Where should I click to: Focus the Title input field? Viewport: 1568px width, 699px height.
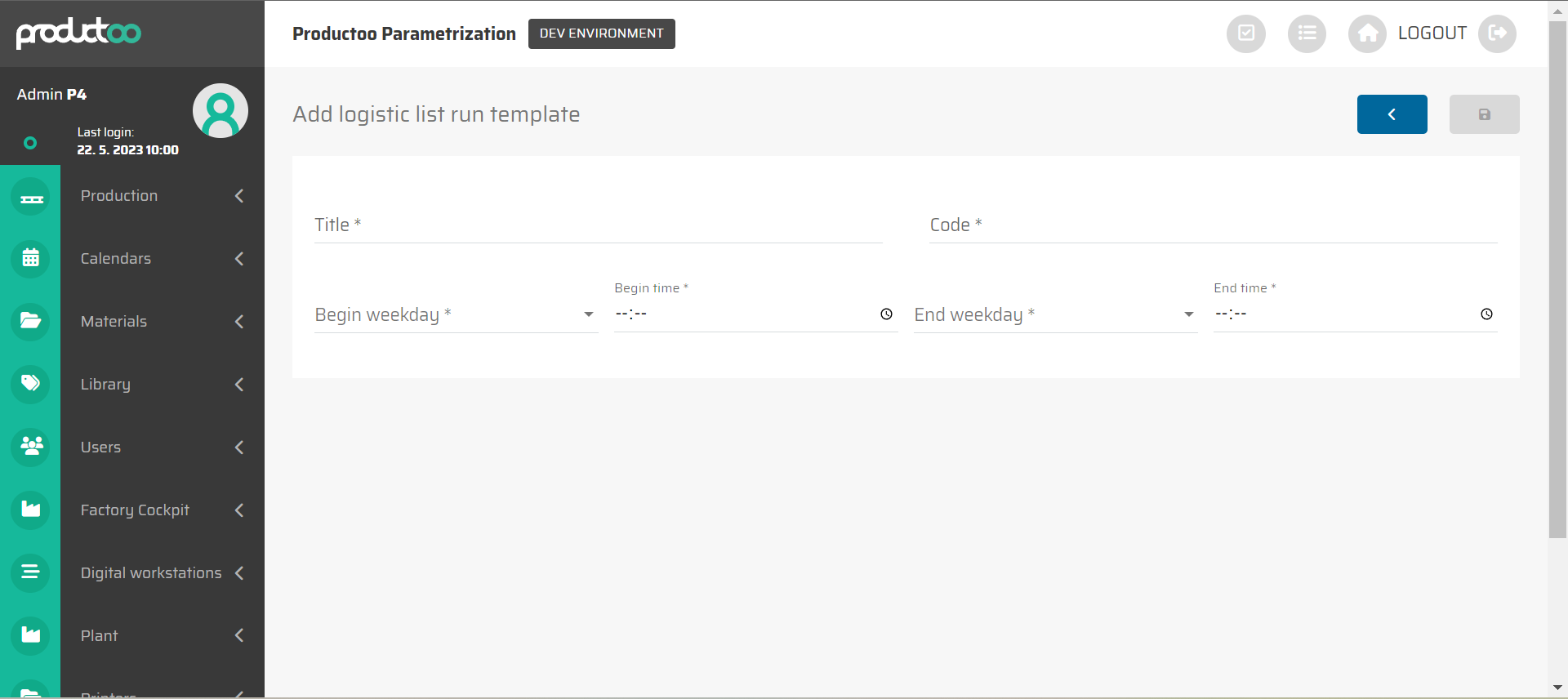click(598, 225)
